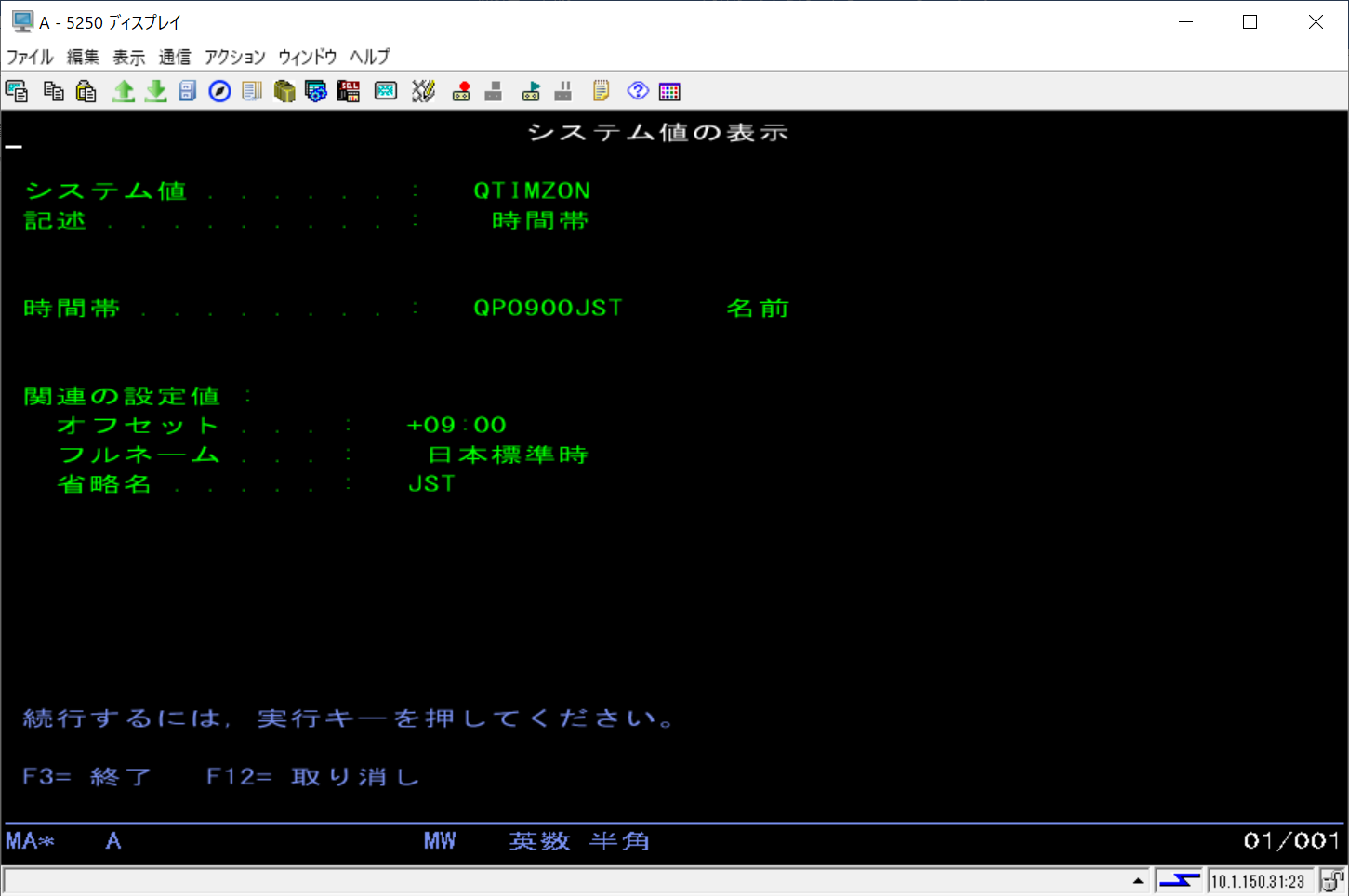Click the QTIMZON system value text
Viewport: 1349px width, 896px height.
[x=532, y=191]
